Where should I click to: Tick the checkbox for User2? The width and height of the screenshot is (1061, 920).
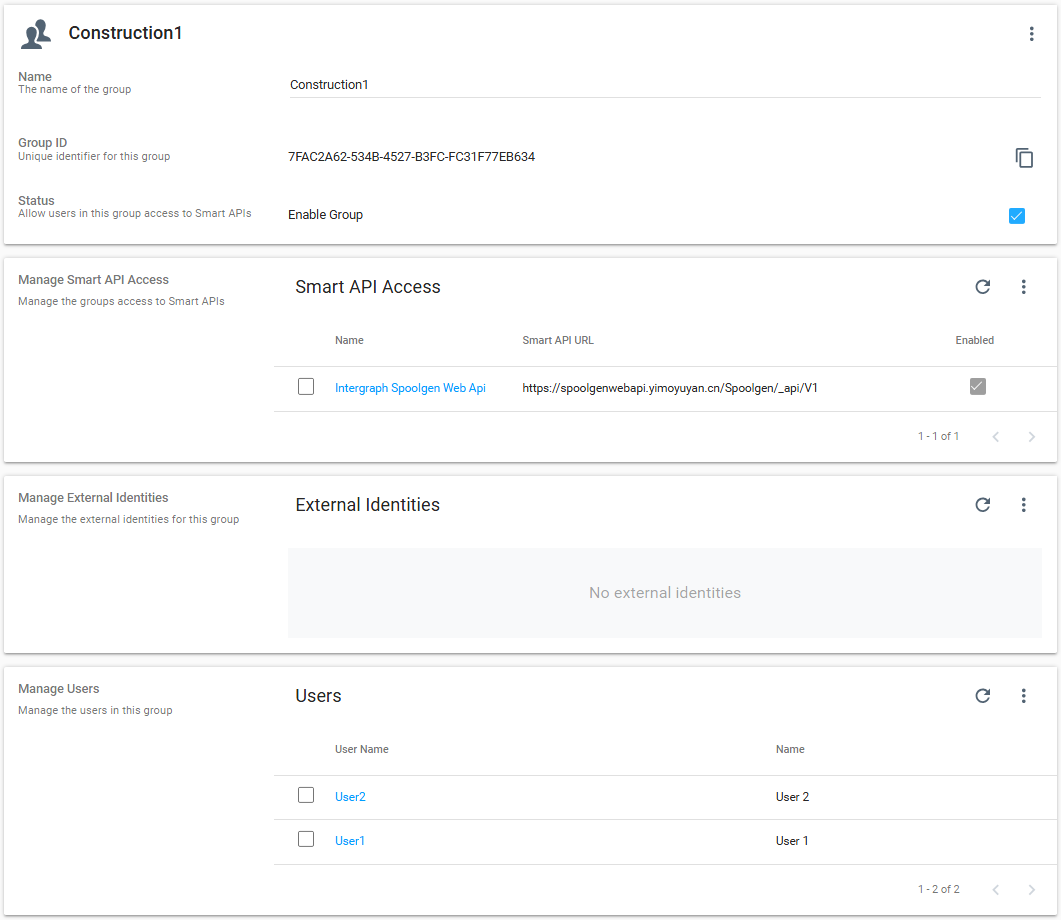(x=306, y=796)
